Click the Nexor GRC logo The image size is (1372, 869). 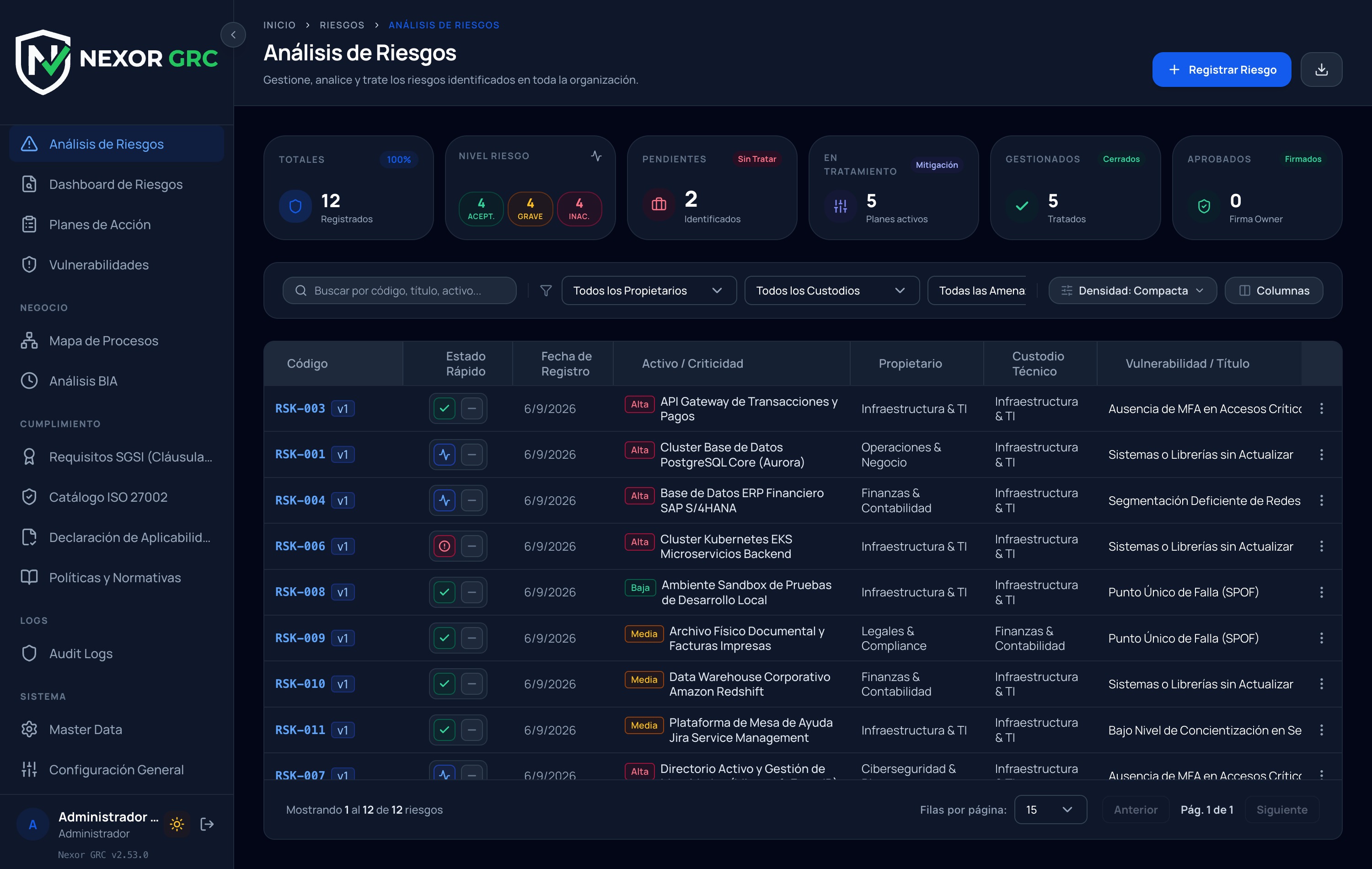click(117, 62)
